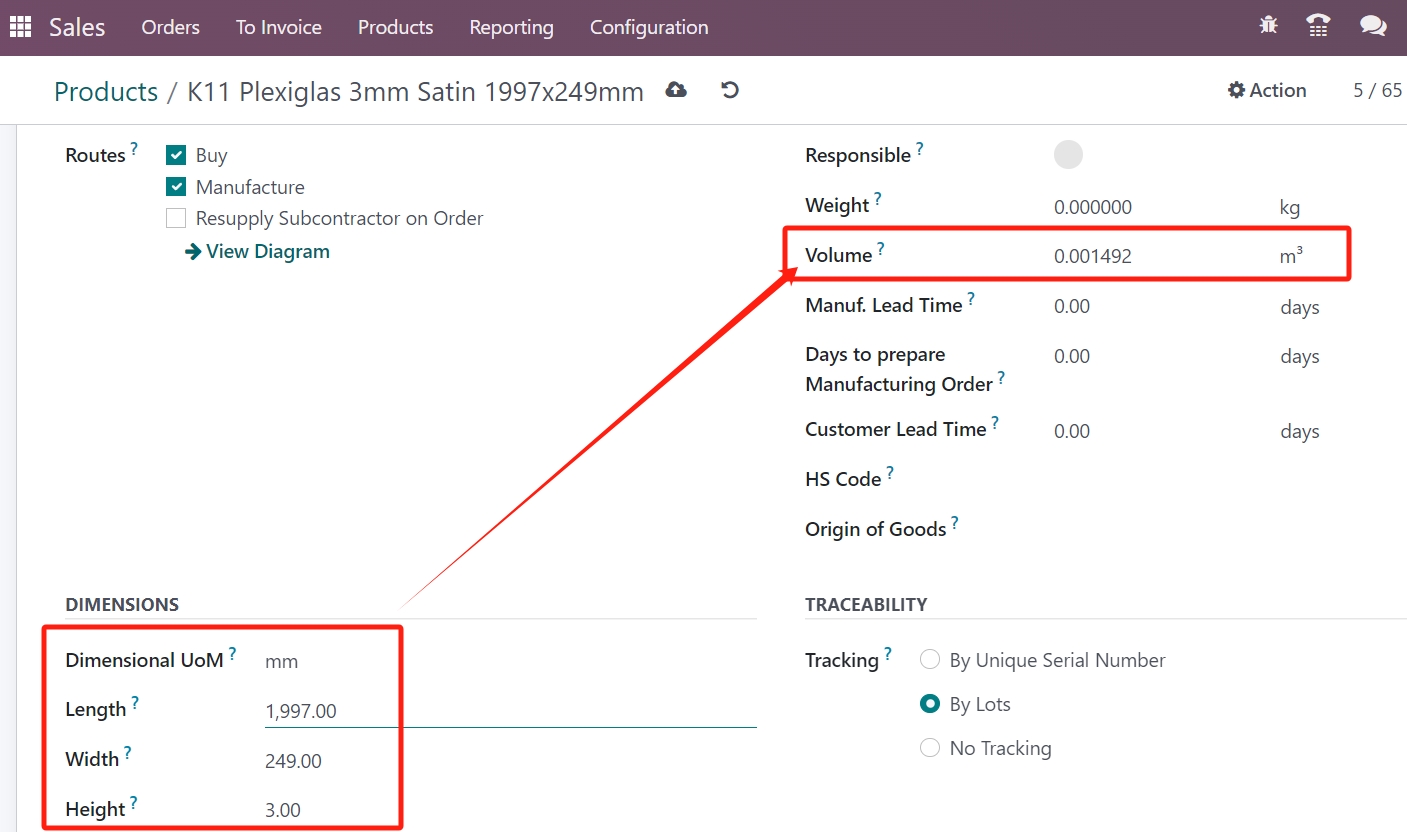Save record with cloud upload icon
The image size is (1407, 832).
677,90
